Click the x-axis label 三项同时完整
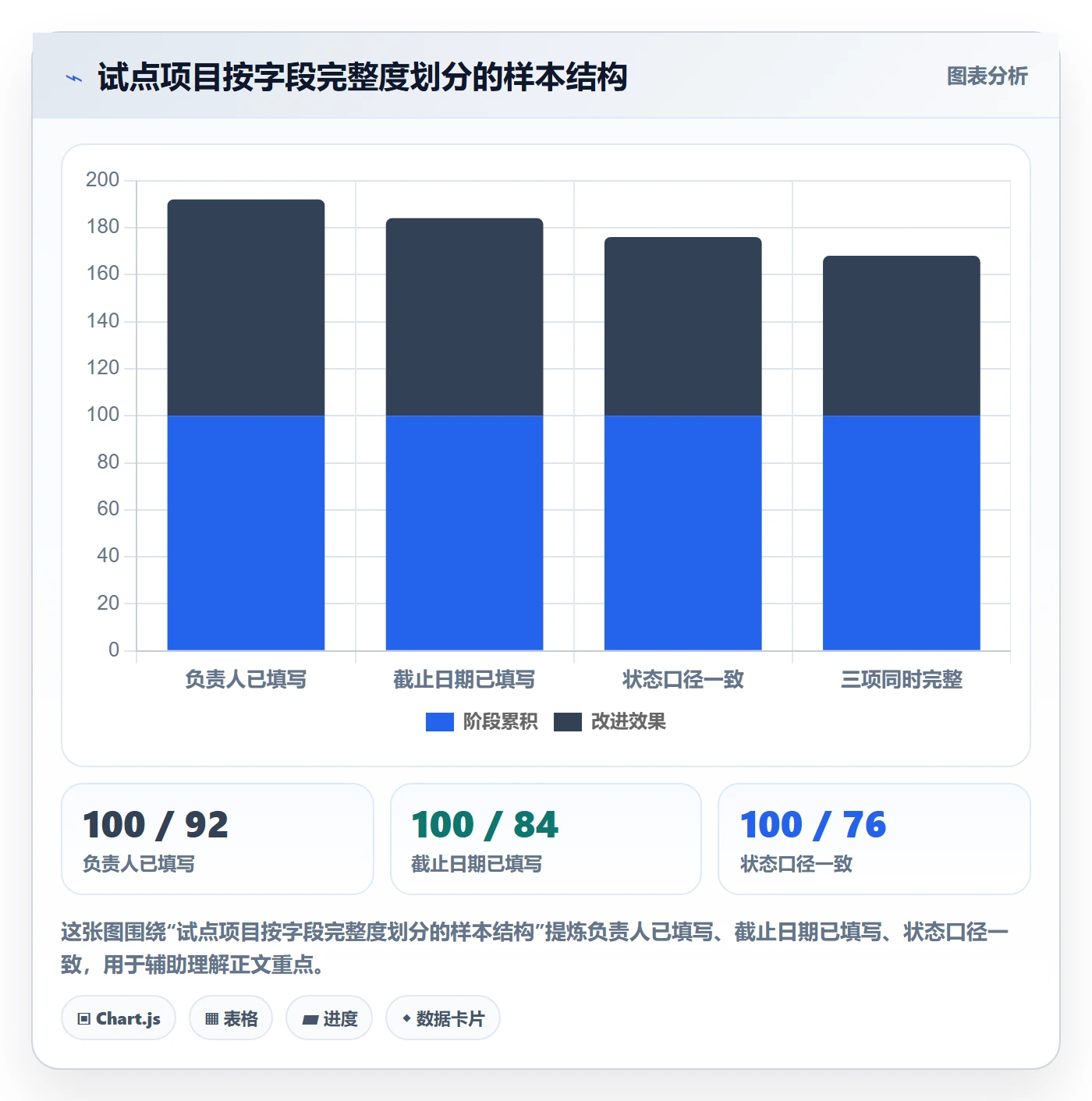Screen dimensions: 1092x1101 pos(901,680)
